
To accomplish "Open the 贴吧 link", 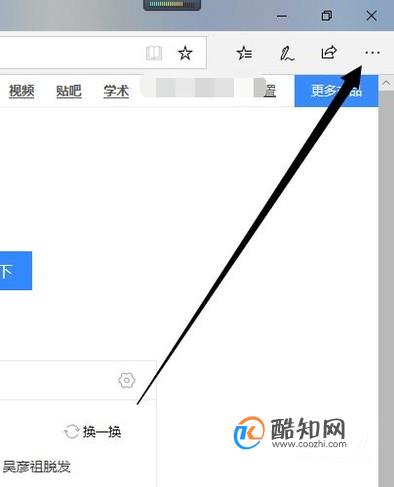I will point(69,91).
